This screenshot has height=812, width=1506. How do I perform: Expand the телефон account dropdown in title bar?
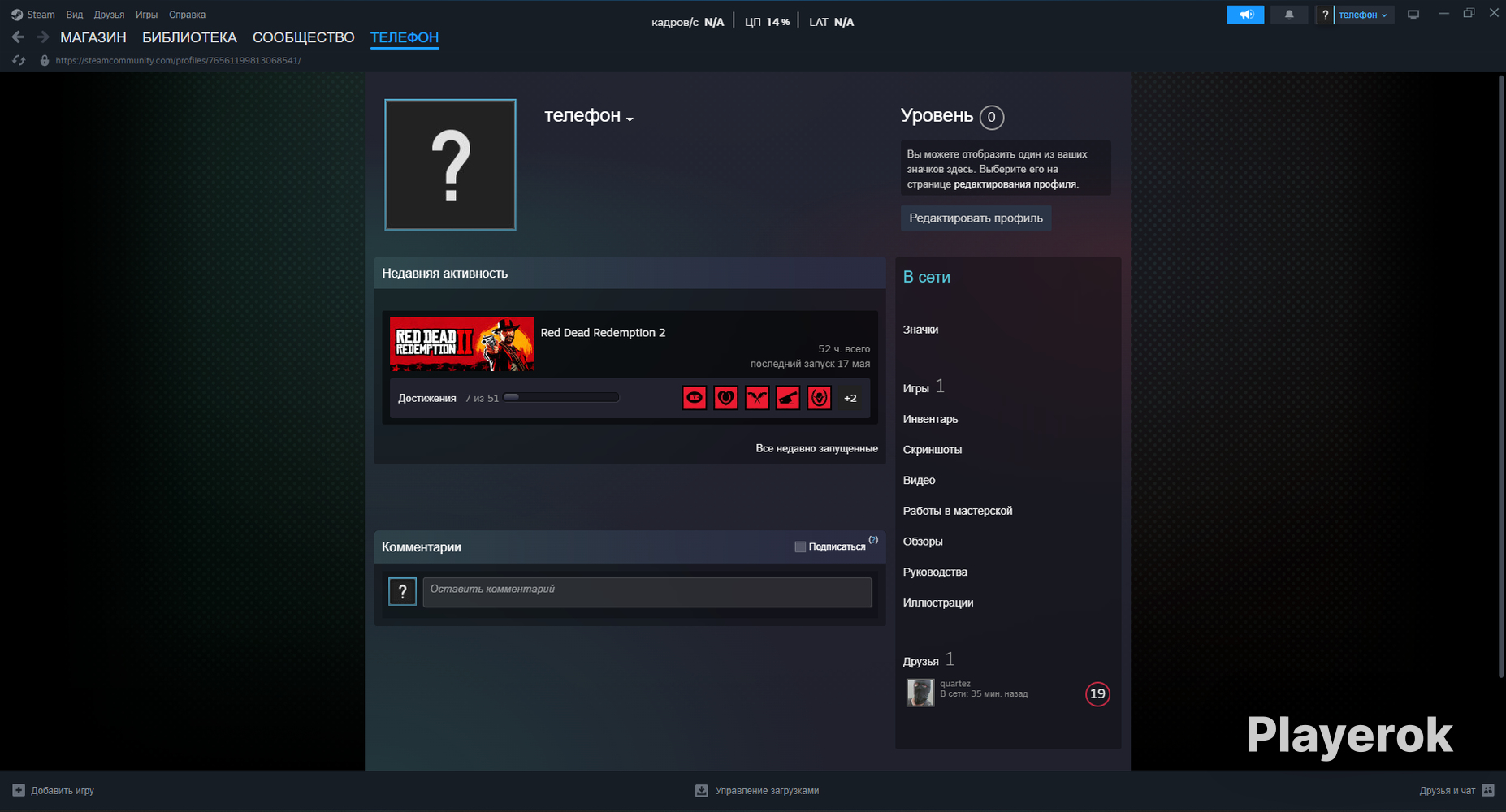[x=1363, y=15]
